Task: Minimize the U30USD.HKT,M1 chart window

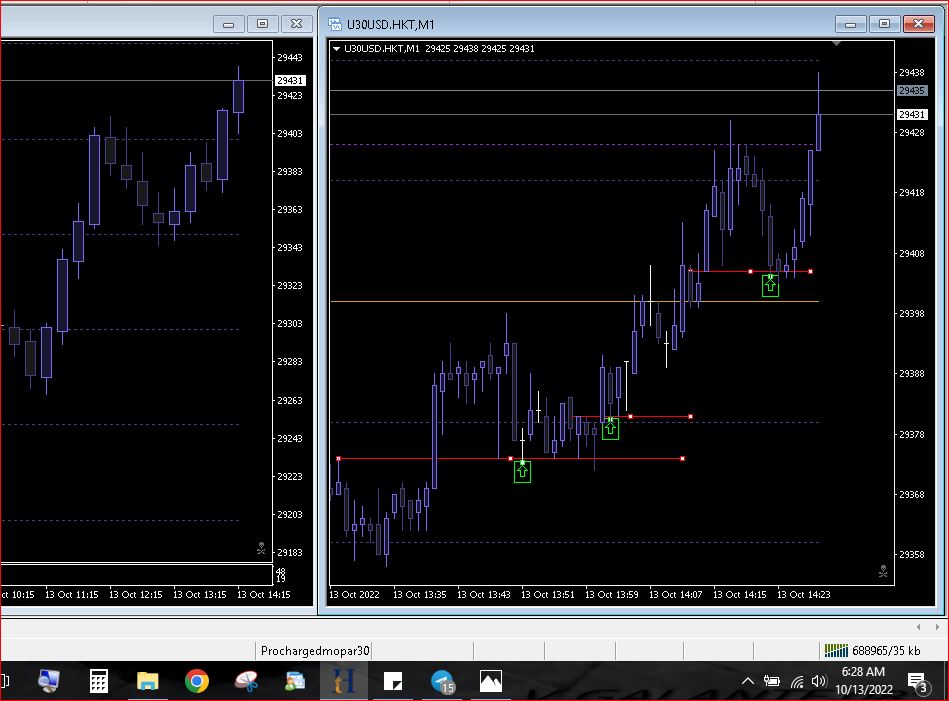Action: point(850,24)
